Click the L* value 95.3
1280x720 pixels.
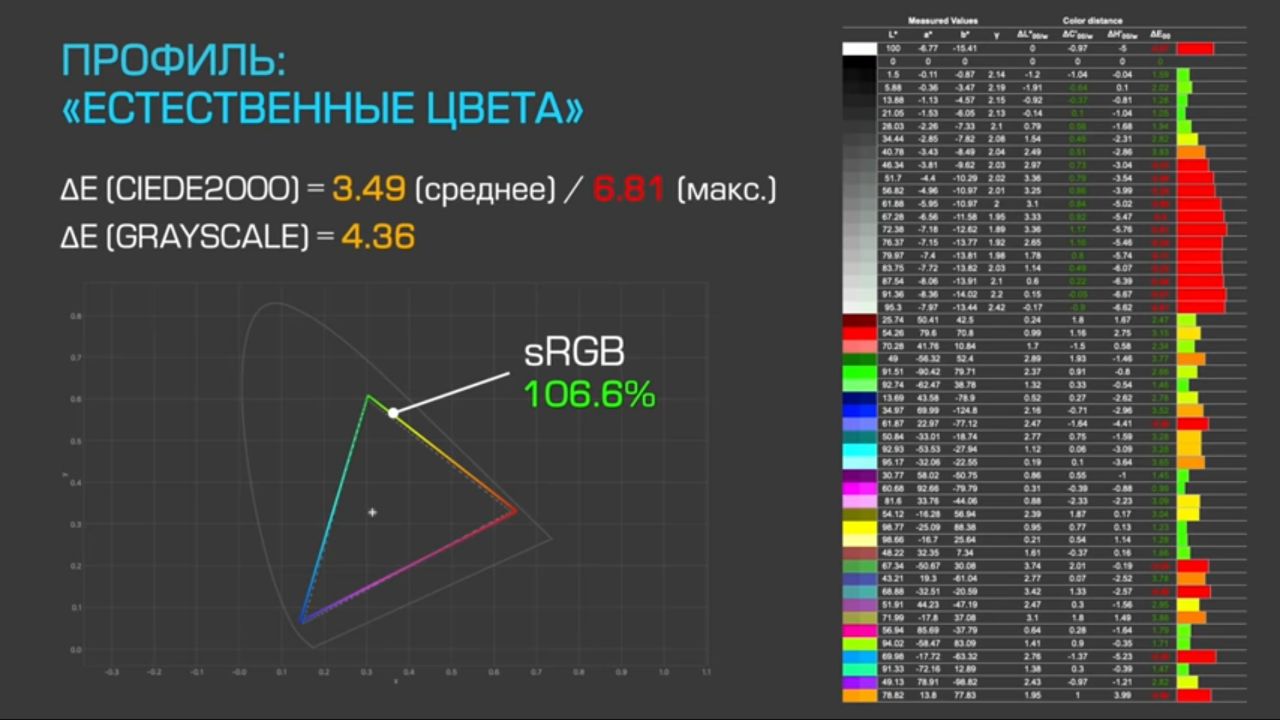point(893,307)
